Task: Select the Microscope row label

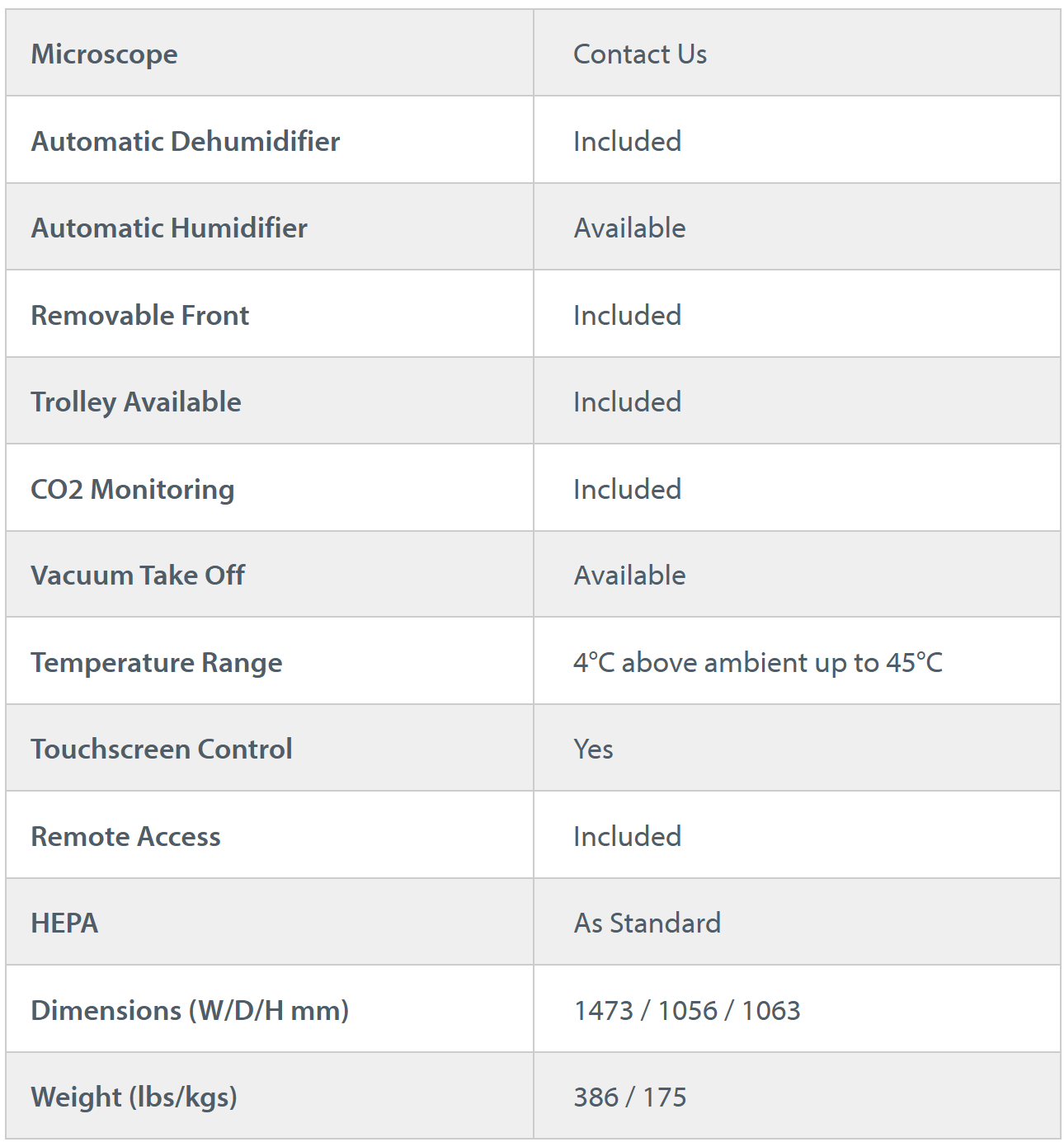Action: coord(104,54)
